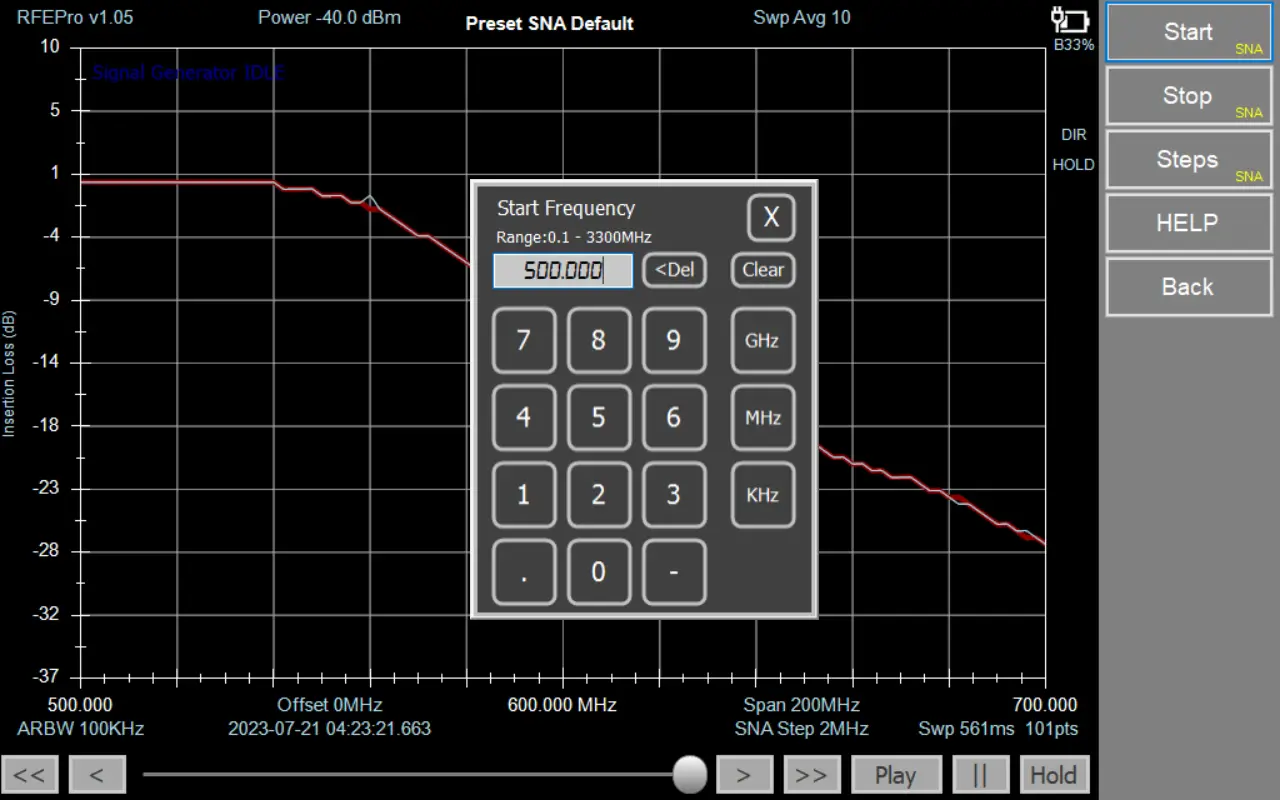The image size is (1280, 800).
Task: Select the GHz unit button
Action: tap(762, 341)
